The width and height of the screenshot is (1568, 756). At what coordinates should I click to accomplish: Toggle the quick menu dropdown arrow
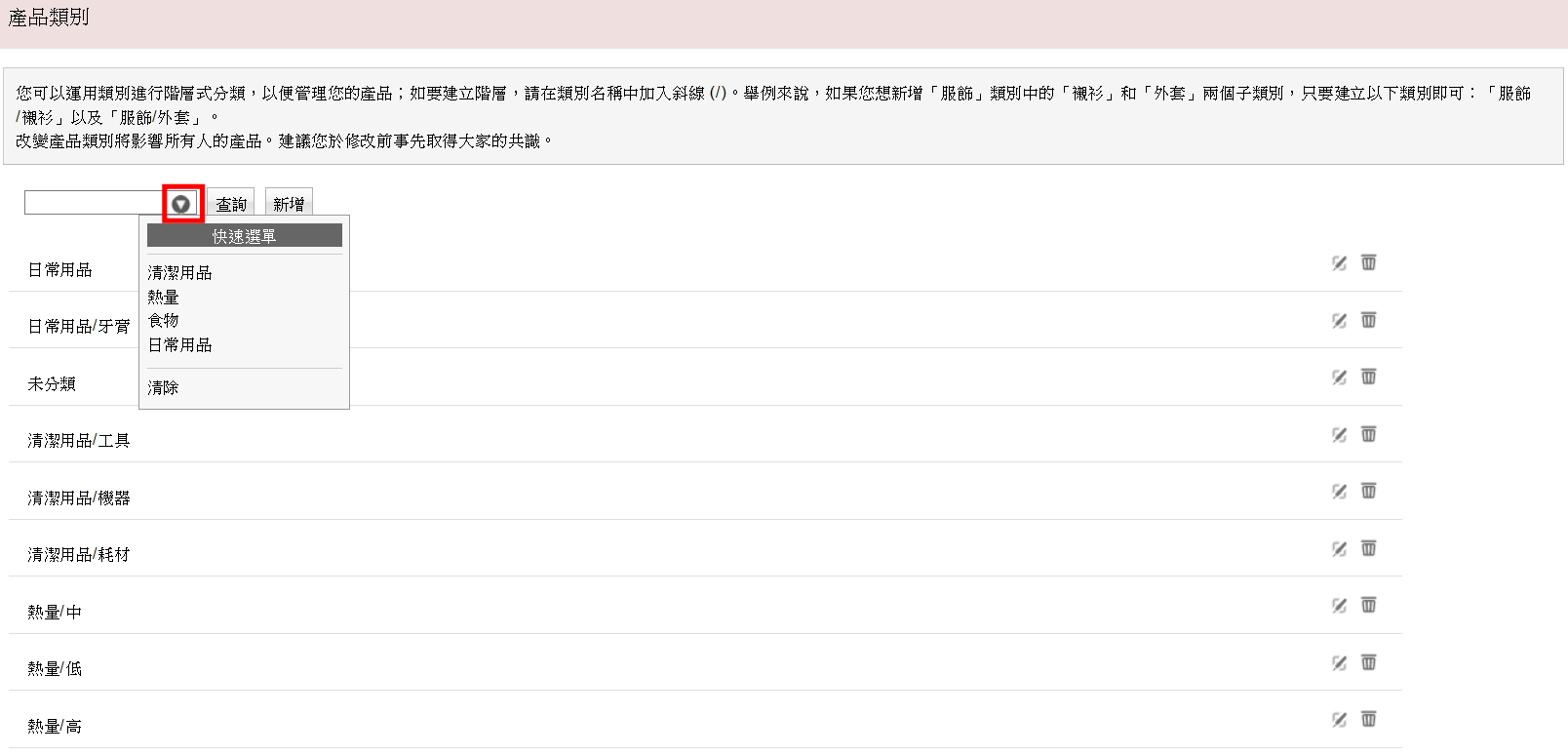point(181,204)
